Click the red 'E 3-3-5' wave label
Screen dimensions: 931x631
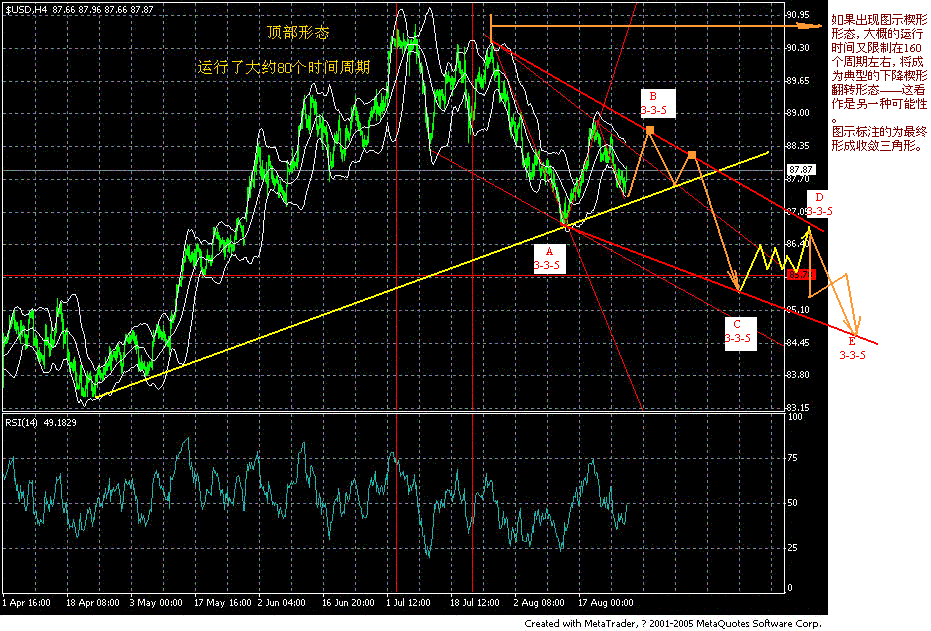852,349
